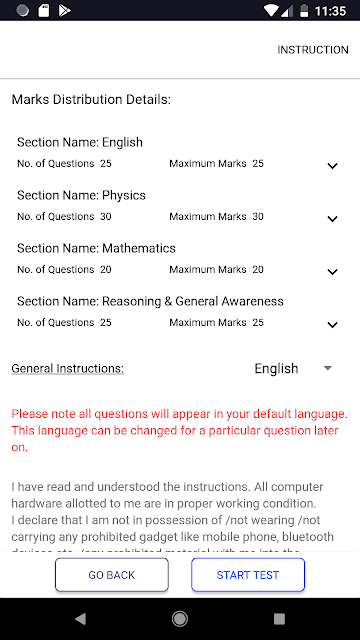Tap the Wi-Fi signal status icon

click(271, 11)
